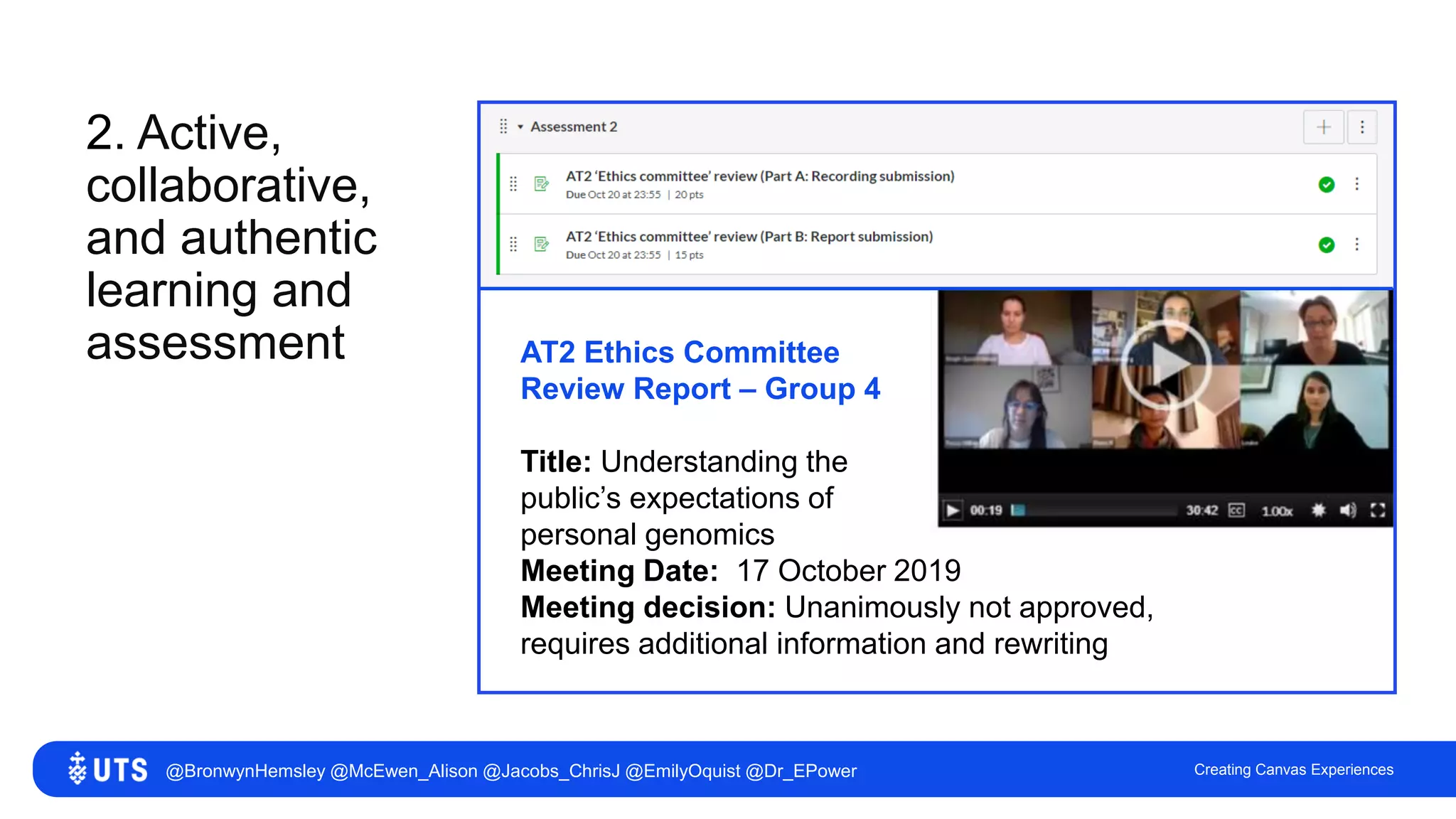The height and width of the screenshot is (819, 1456).
Task: Click the '30:42' total duration
Action: (1201, 510)
